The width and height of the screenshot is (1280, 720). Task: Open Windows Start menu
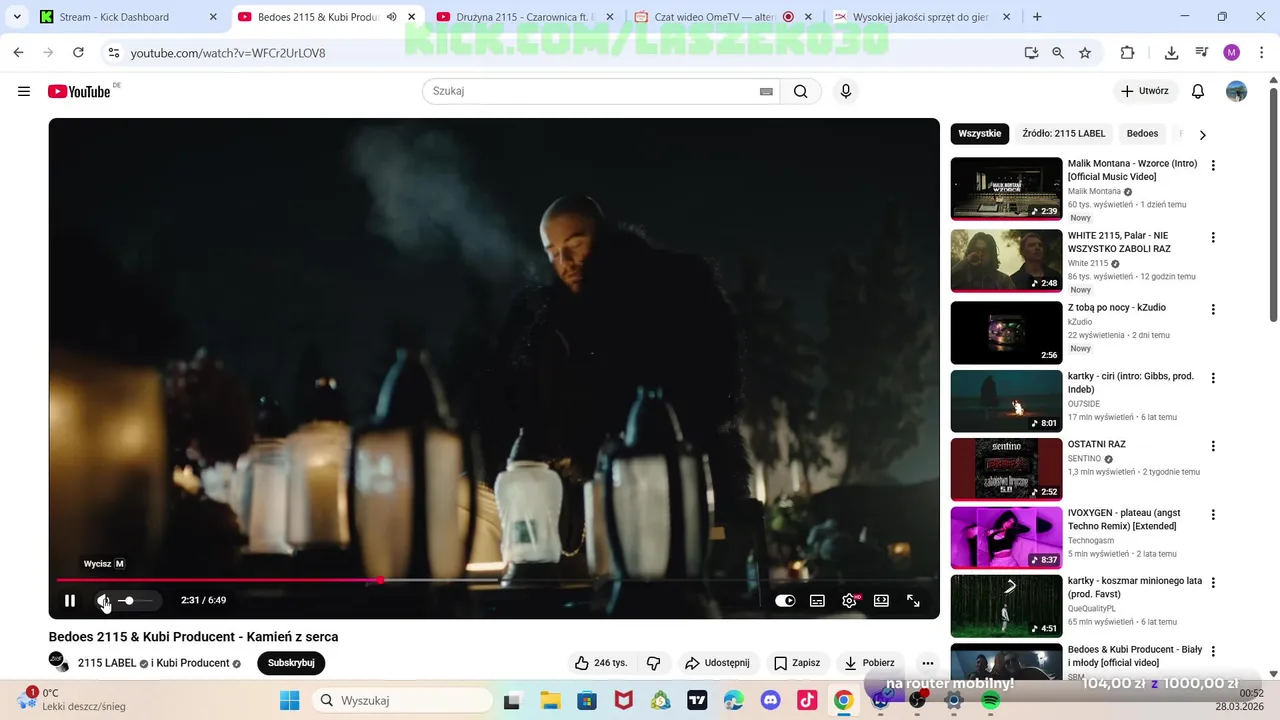[x=290, y=700]
